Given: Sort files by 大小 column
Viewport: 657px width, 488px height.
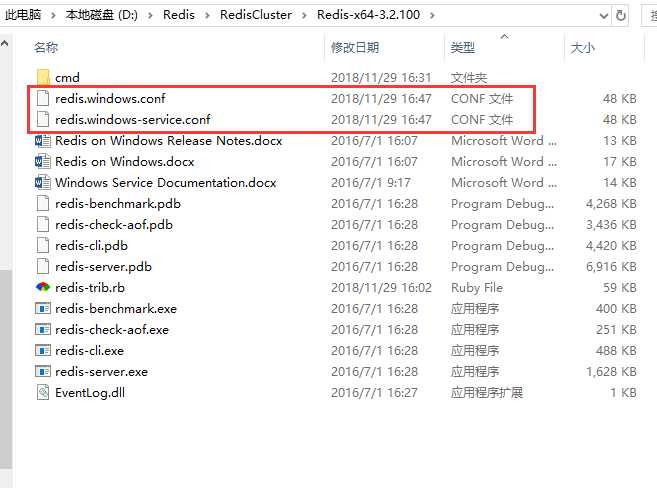Looking at the screenshot, I should click(x=582, y=47).
